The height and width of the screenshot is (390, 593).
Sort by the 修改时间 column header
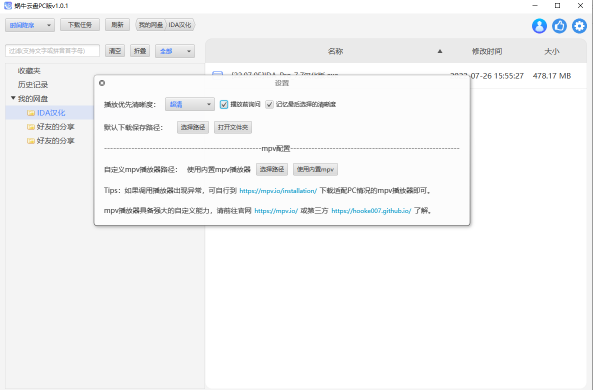(x=487, y=51)
